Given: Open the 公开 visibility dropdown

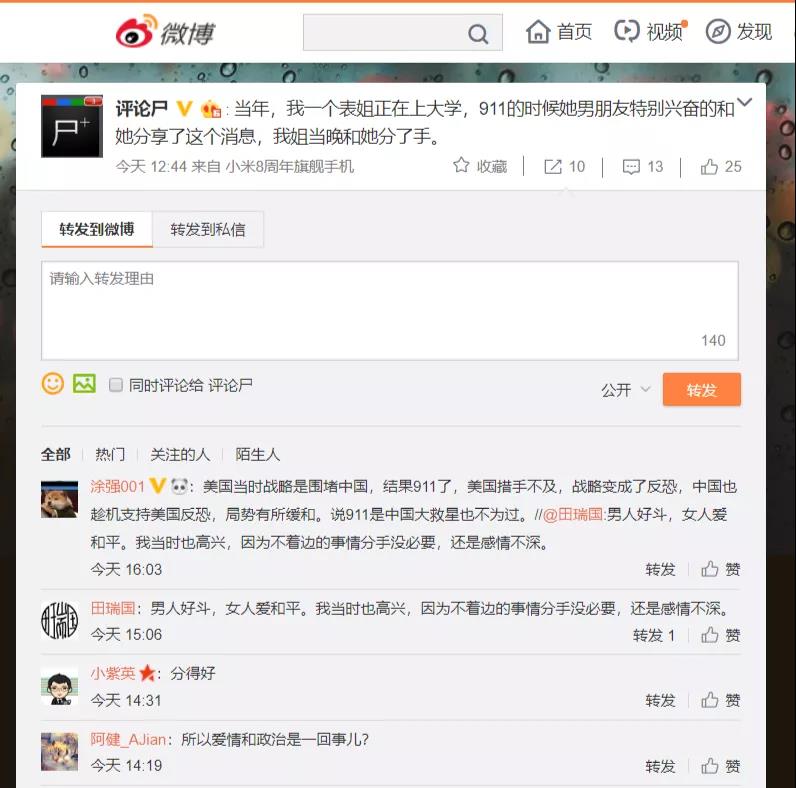Looking at the screenshot, I should [625, 389].
